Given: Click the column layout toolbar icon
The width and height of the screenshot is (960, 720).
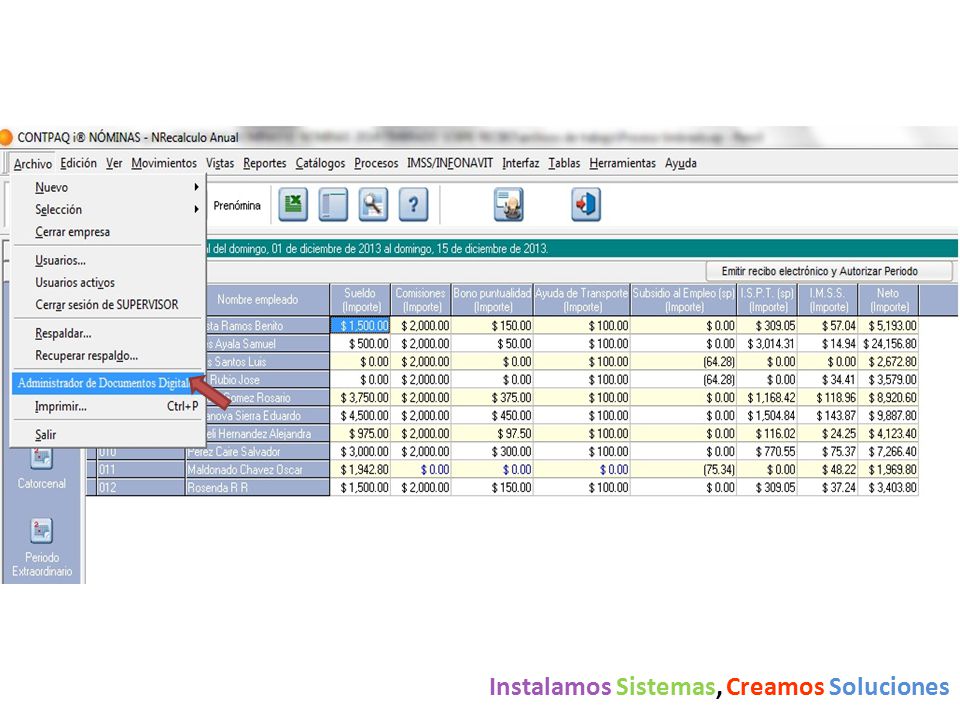Looking at the screenshot, I should click(333, 204).
